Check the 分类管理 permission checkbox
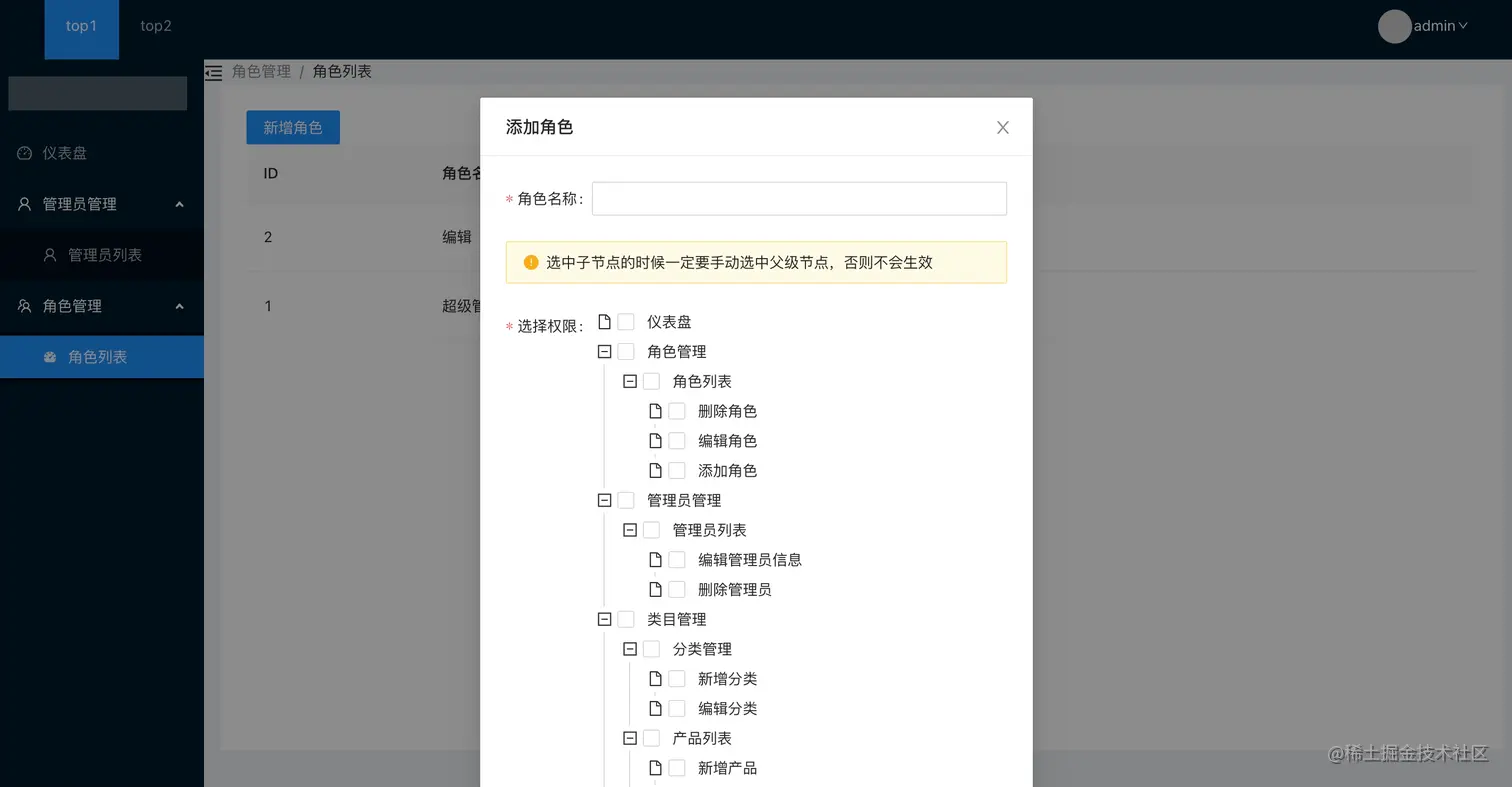This screenshot has height=787, width=1512. pos(651,649)
